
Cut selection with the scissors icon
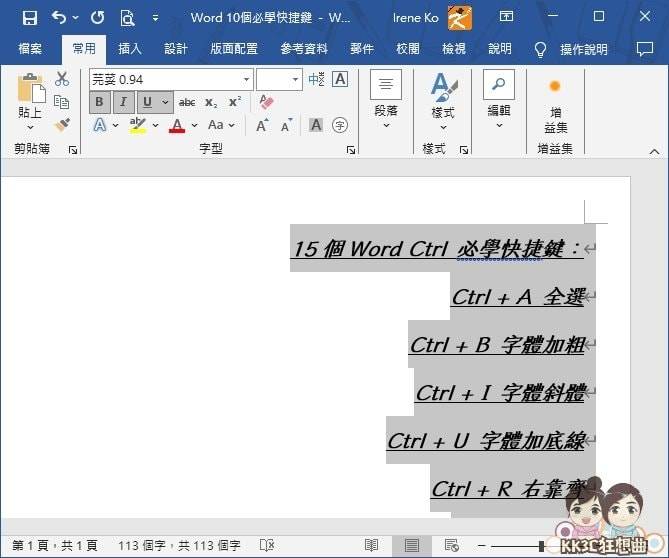62,79
